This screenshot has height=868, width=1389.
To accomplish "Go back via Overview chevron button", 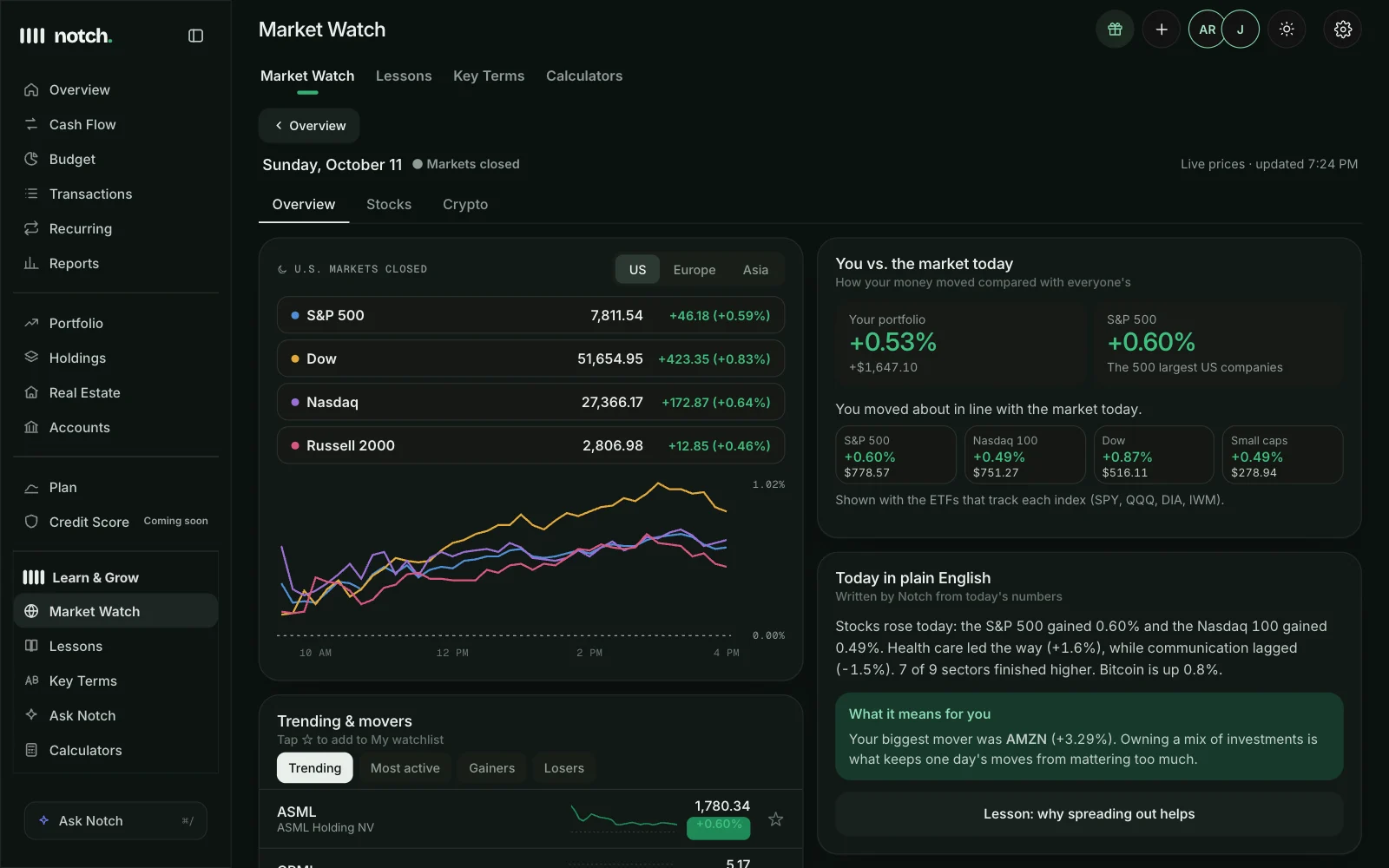I will click(309, 125).
